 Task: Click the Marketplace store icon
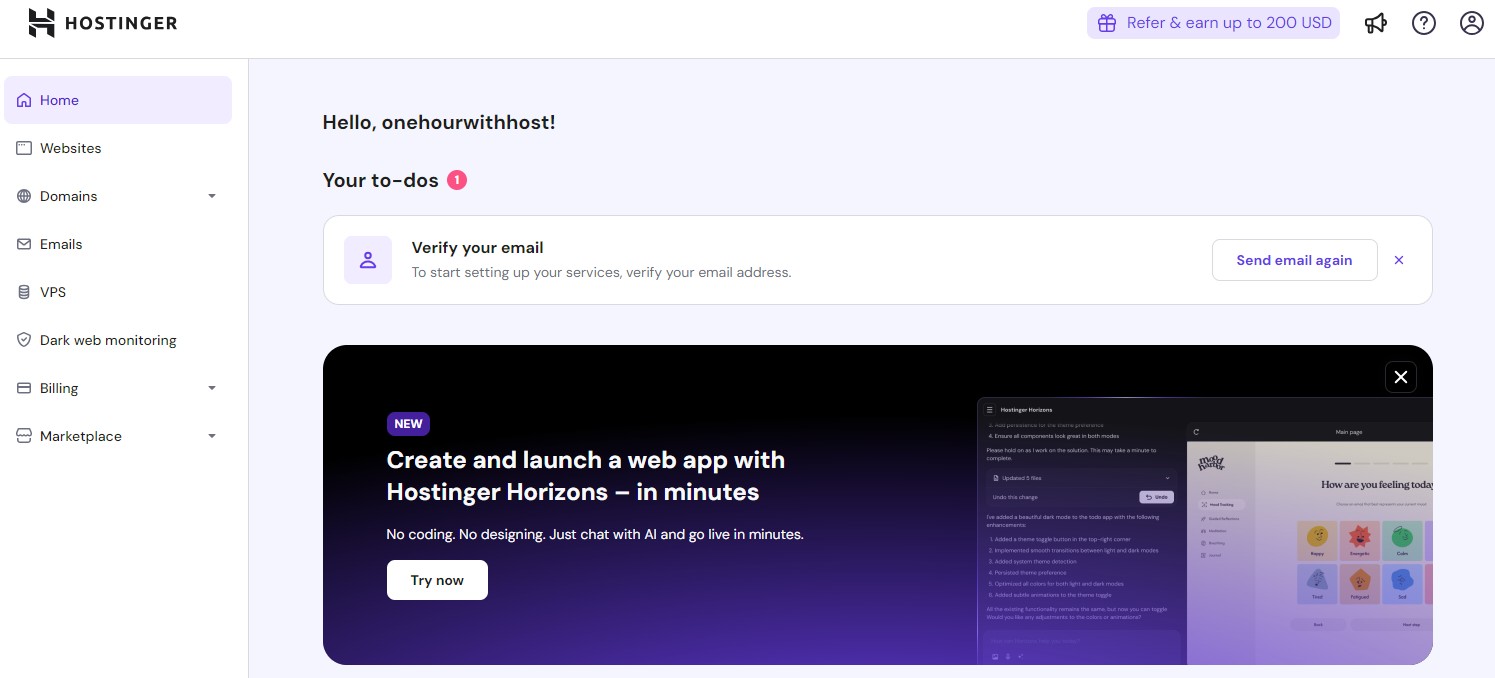pyautogui.click(x=24, y=436)
